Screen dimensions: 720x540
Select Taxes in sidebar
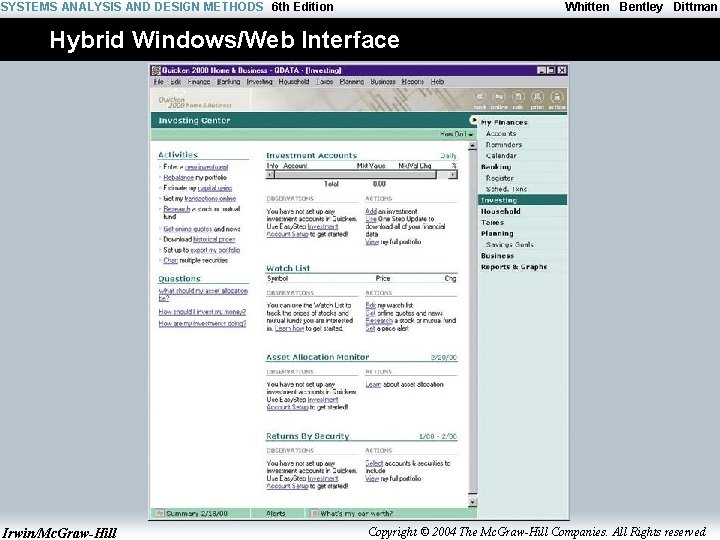(492, 222)
